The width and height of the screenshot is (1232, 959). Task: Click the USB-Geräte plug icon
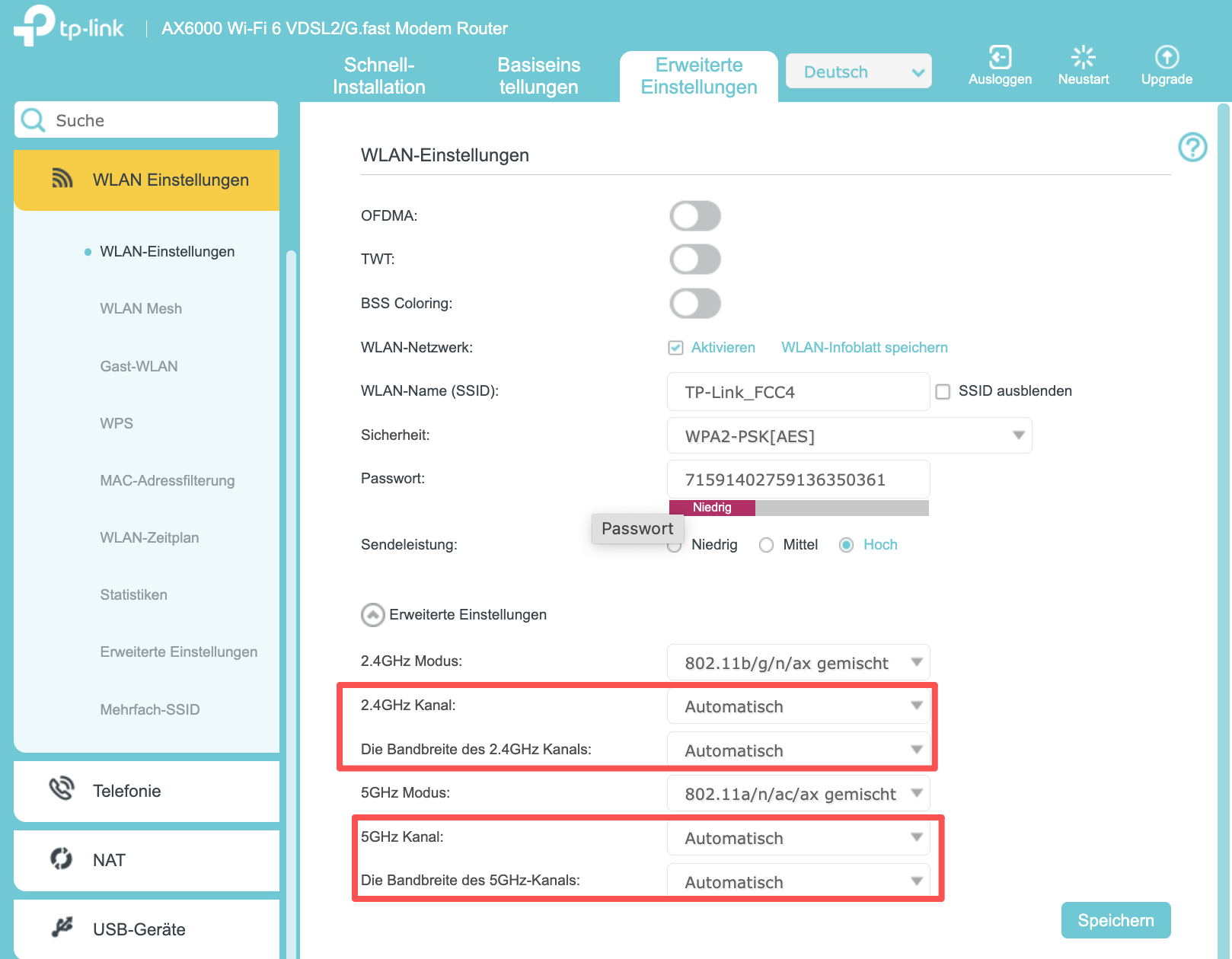62,927
